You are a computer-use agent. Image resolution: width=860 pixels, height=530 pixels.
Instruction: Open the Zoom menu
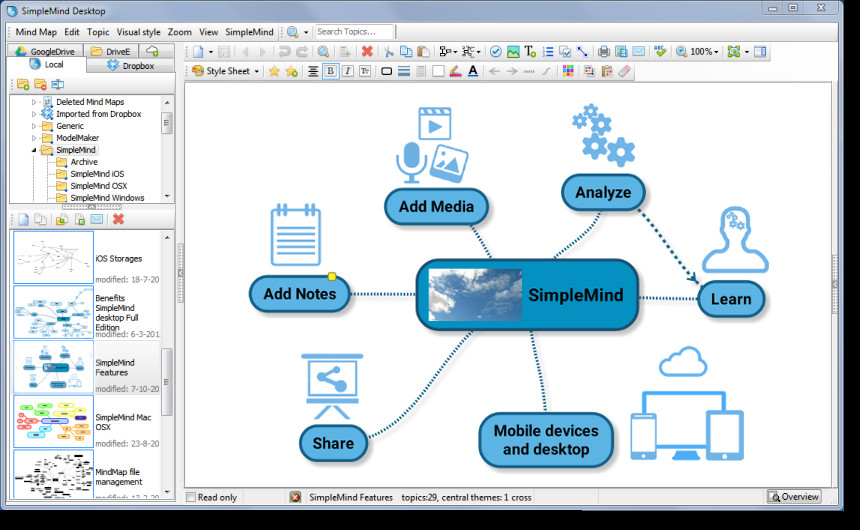[x=180, y=32]
